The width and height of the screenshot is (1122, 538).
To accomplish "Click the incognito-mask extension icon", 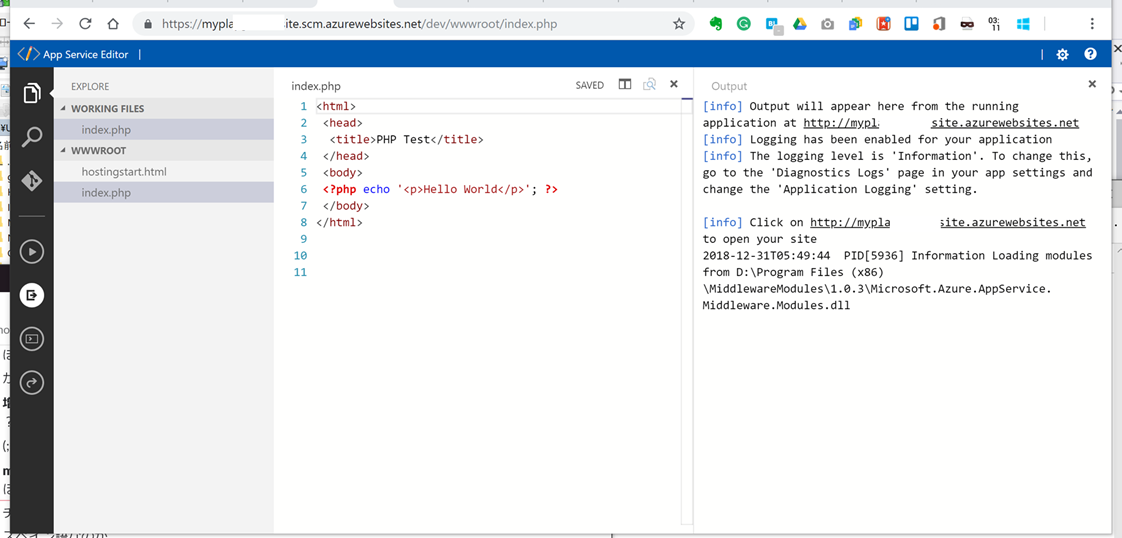I will [967, 24].
